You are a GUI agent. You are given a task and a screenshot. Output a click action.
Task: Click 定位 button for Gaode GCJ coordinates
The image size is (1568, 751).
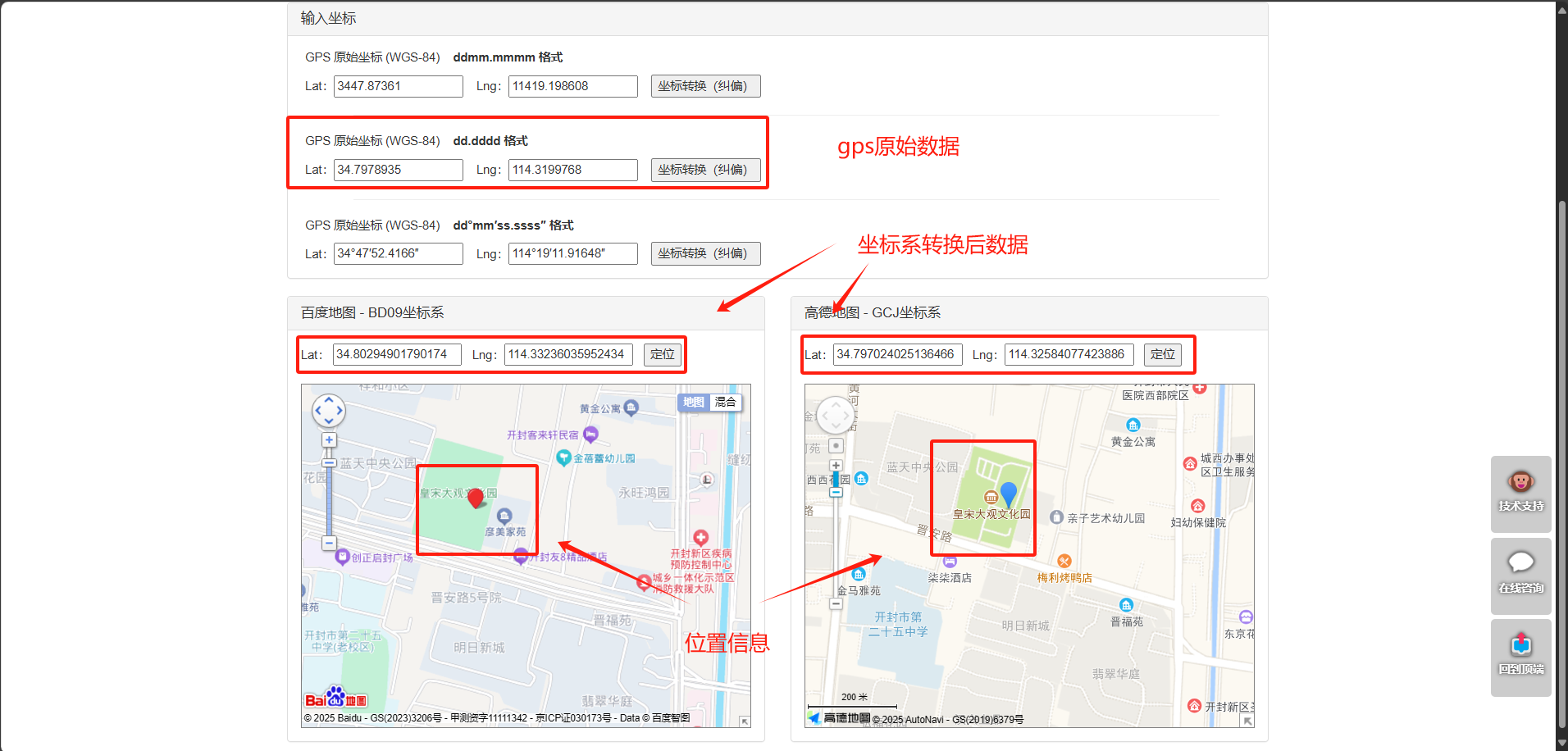coord(1163,354)
